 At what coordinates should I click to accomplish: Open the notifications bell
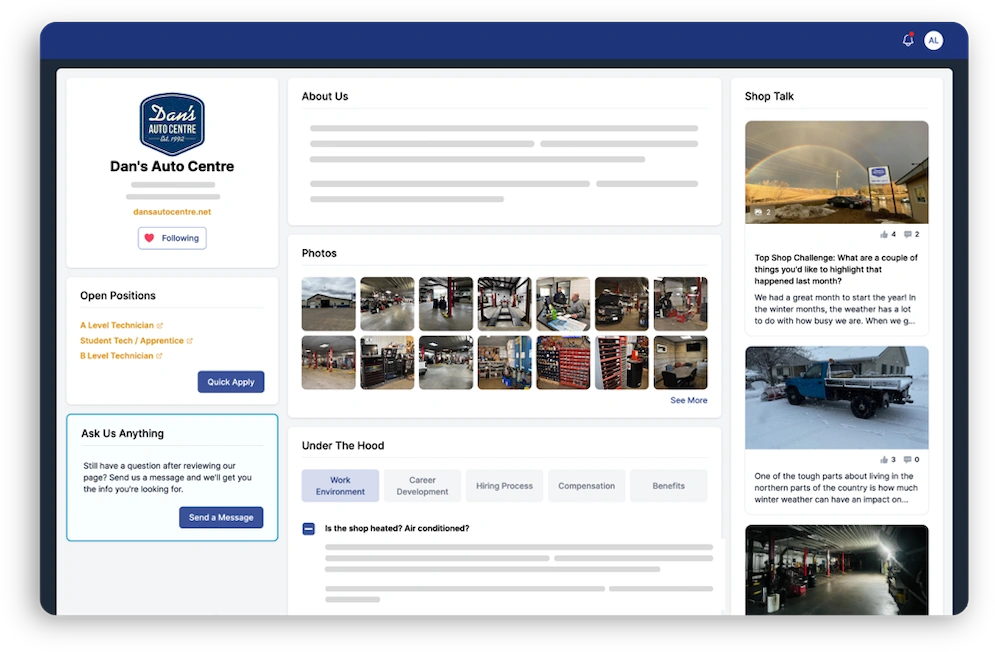tap(908, 40)
